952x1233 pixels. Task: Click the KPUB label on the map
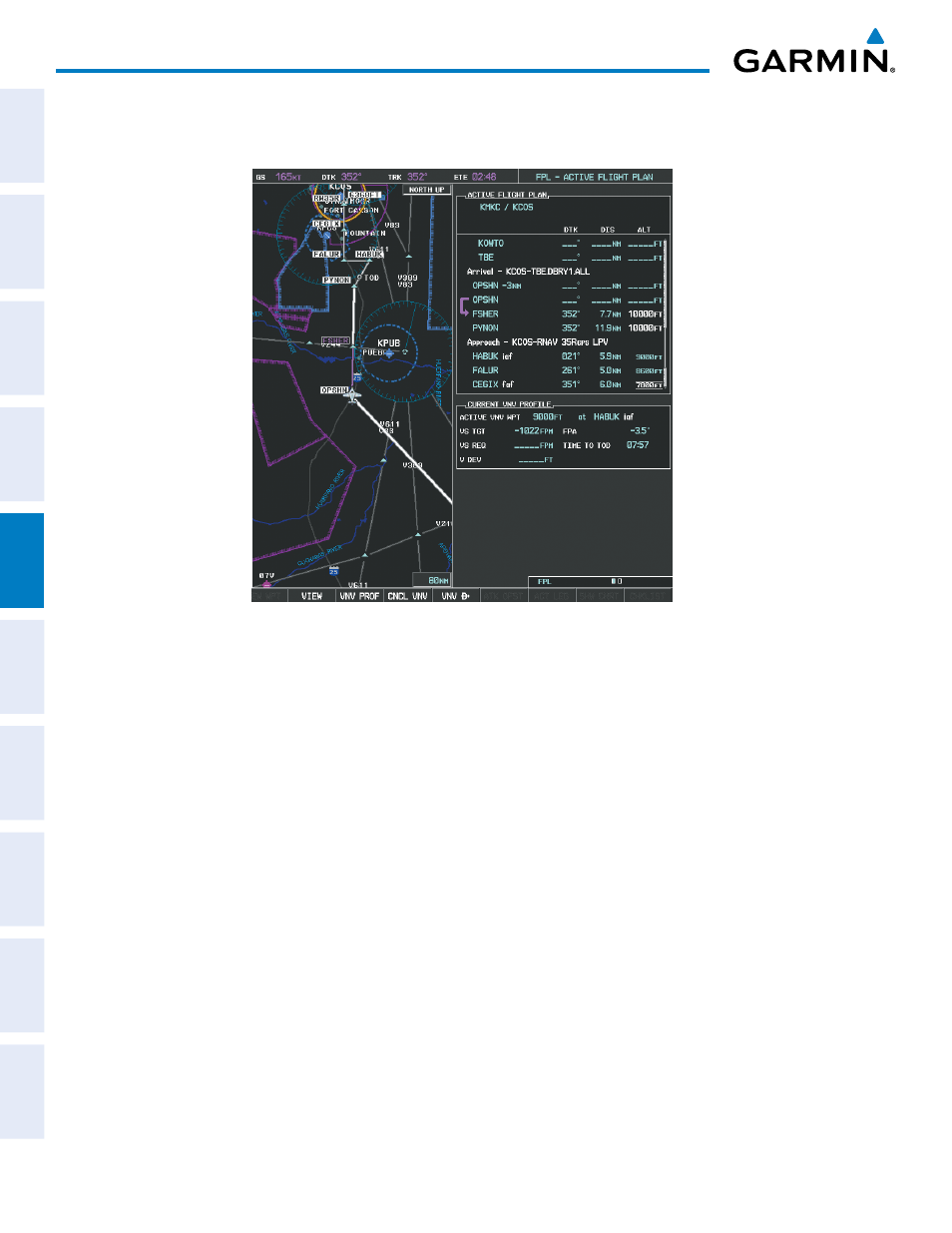[x=389, y=342]
